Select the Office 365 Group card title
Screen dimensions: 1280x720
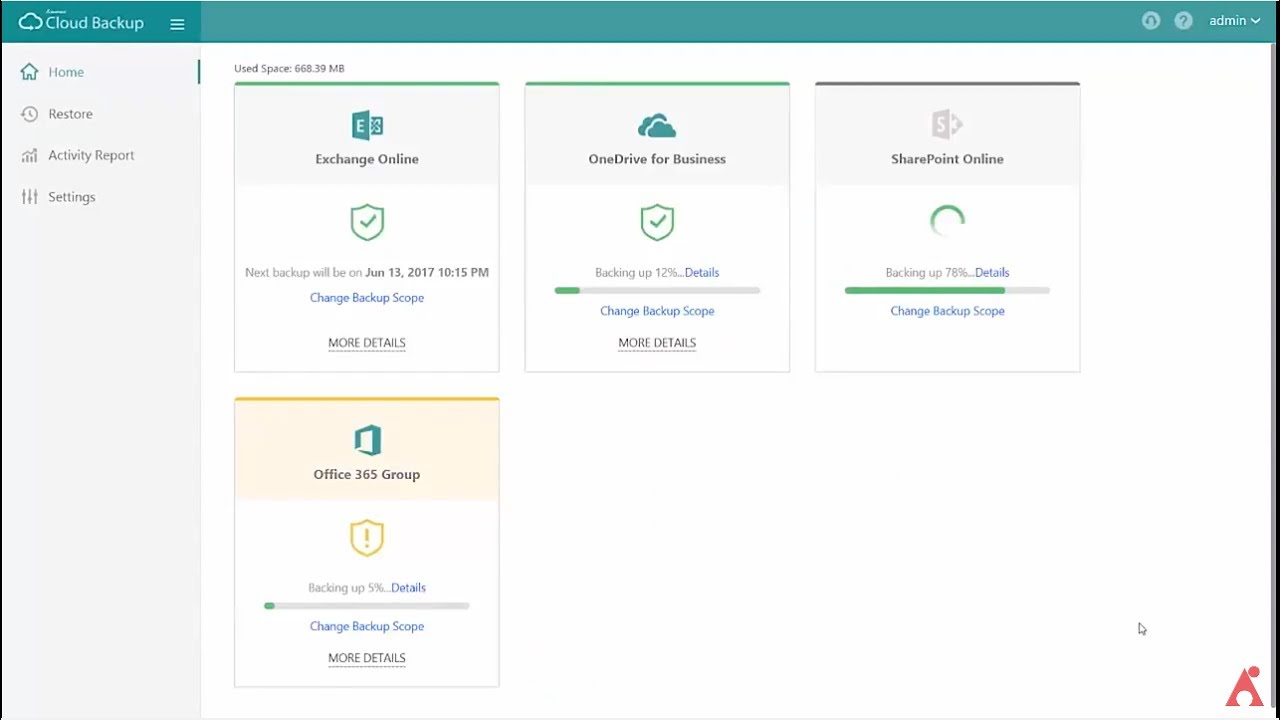[367, 475]
